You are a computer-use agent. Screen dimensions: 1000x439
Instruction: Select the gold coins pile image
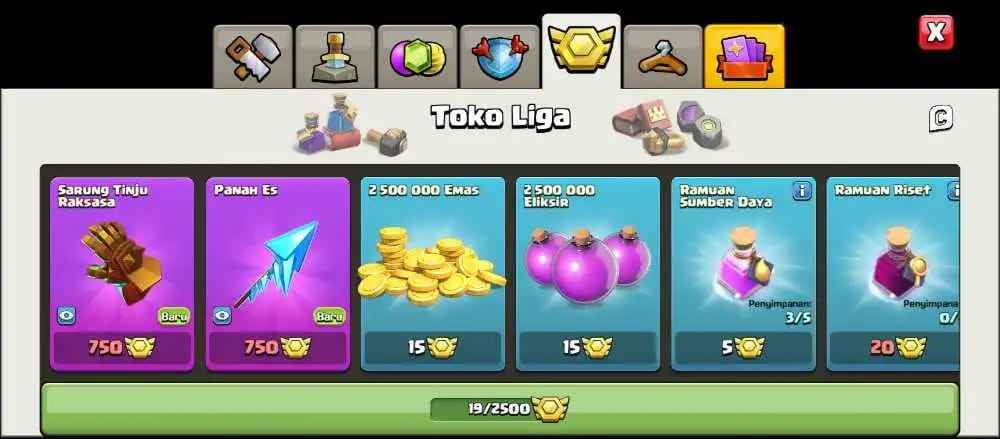click(432, 266)
